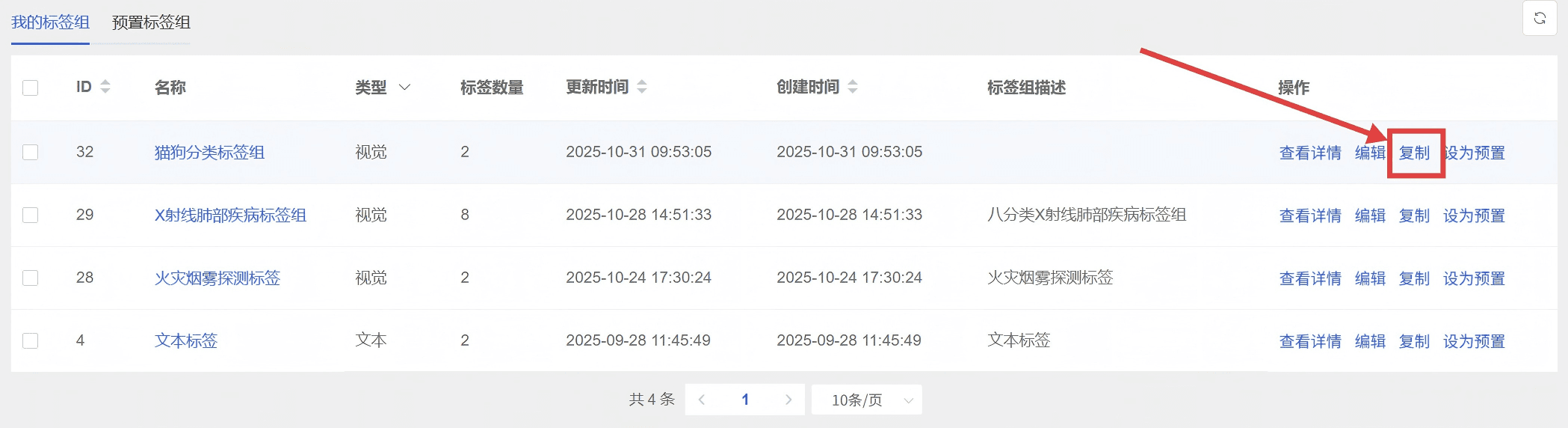Image resolution: width=1568 pixels, height=428 pixels.
Task: Click 复制 for 猫狗分类标签组
Action: [x=1414, y=153]
